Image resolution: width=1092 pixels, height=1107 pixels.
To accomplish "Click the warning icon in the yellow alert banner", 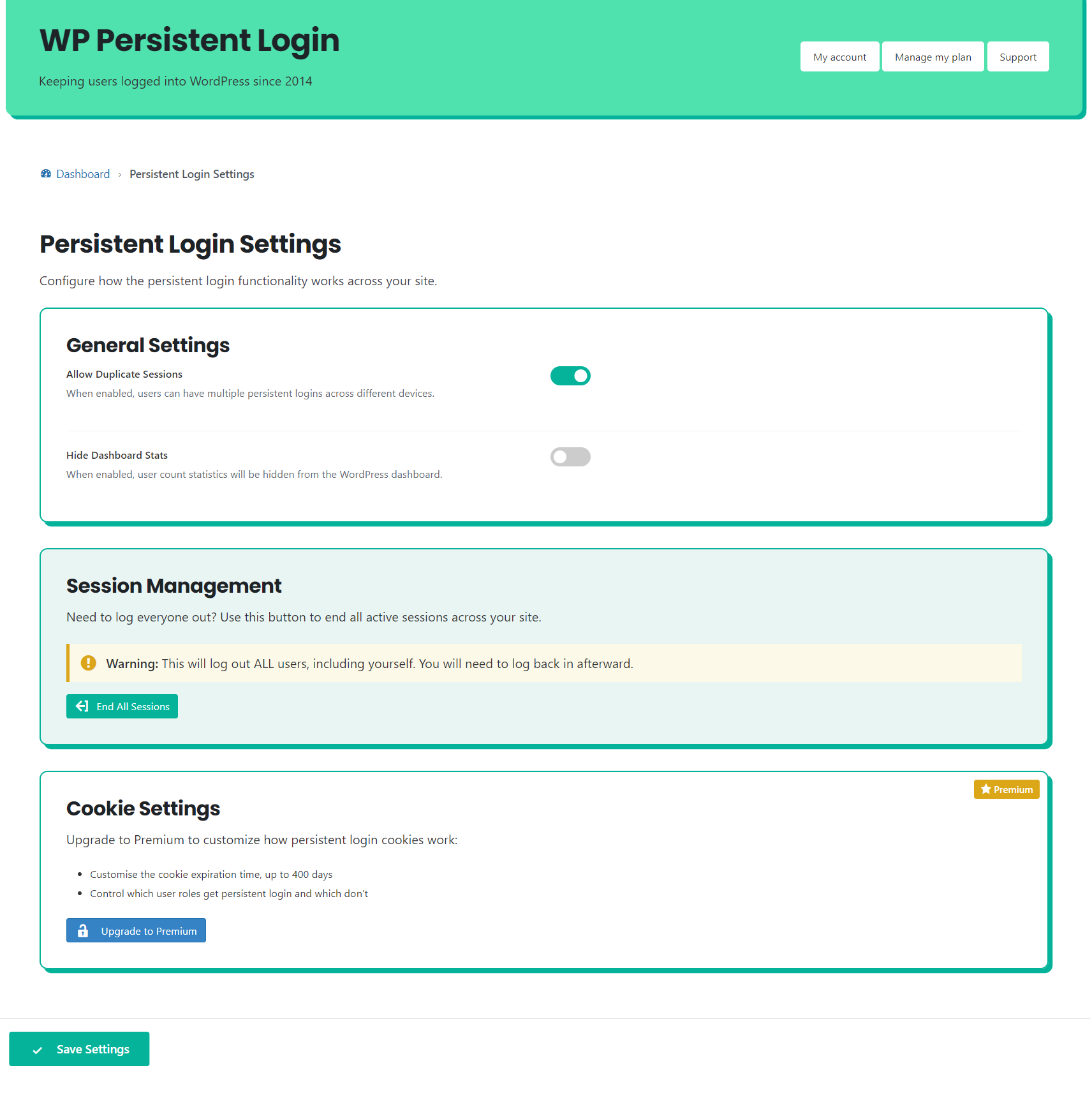I will (88, 663).
